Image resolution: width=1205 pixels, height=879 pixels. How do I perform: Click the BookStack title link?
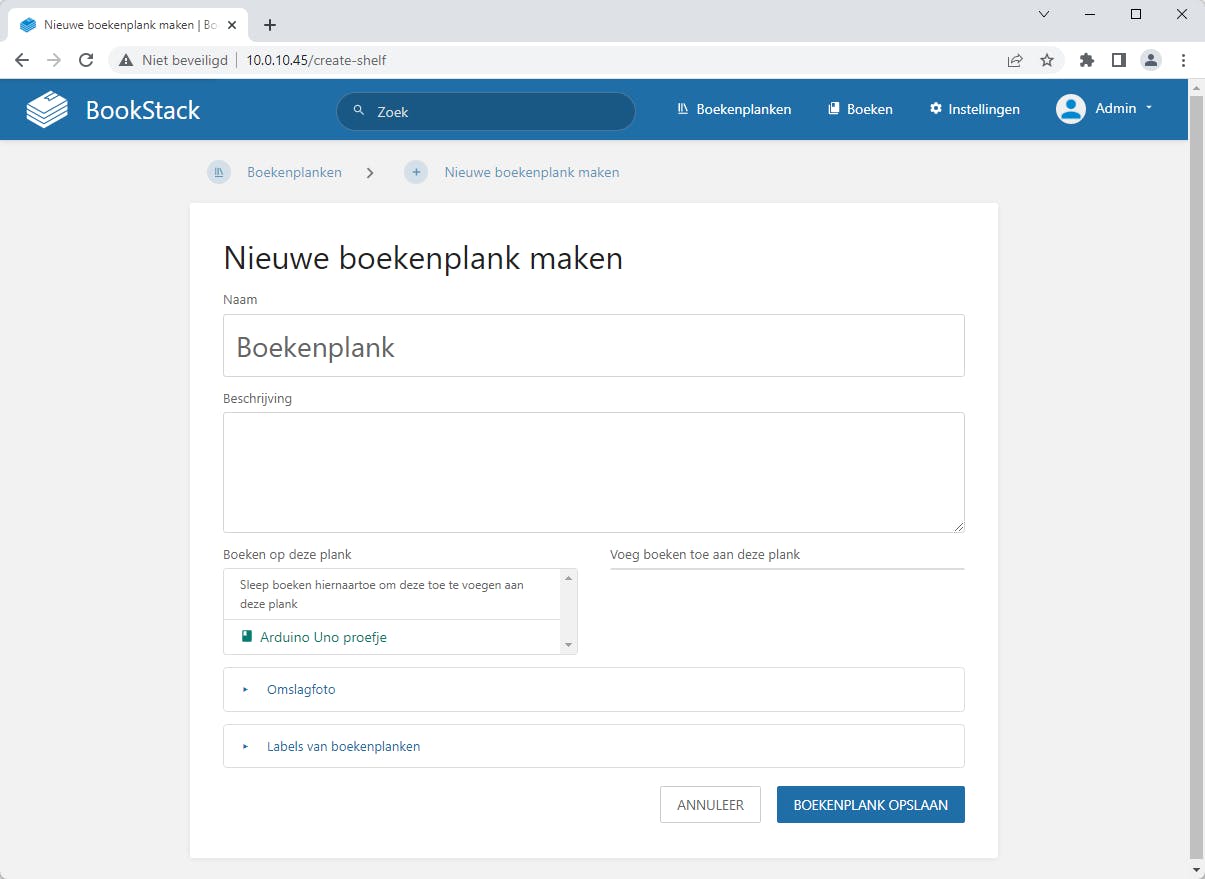(x=143, y=110)
